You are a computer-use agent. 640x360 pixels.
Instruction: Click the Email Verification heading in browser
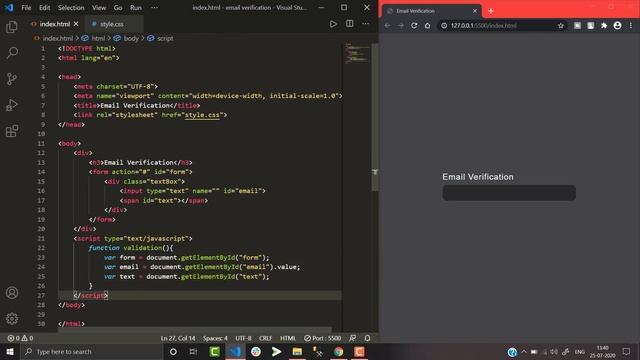coord(478,177)
